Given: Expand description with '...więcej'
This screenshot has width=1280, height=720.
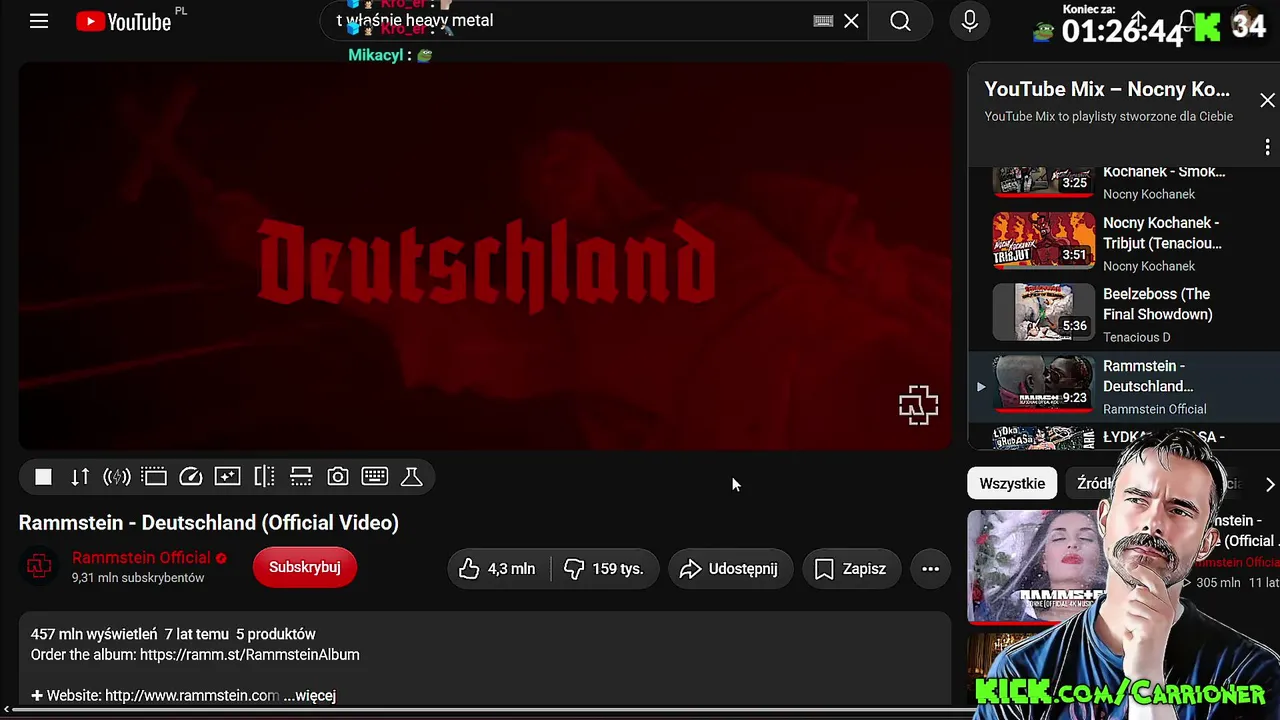Looking at the screenshot, I should pos(310,696).
